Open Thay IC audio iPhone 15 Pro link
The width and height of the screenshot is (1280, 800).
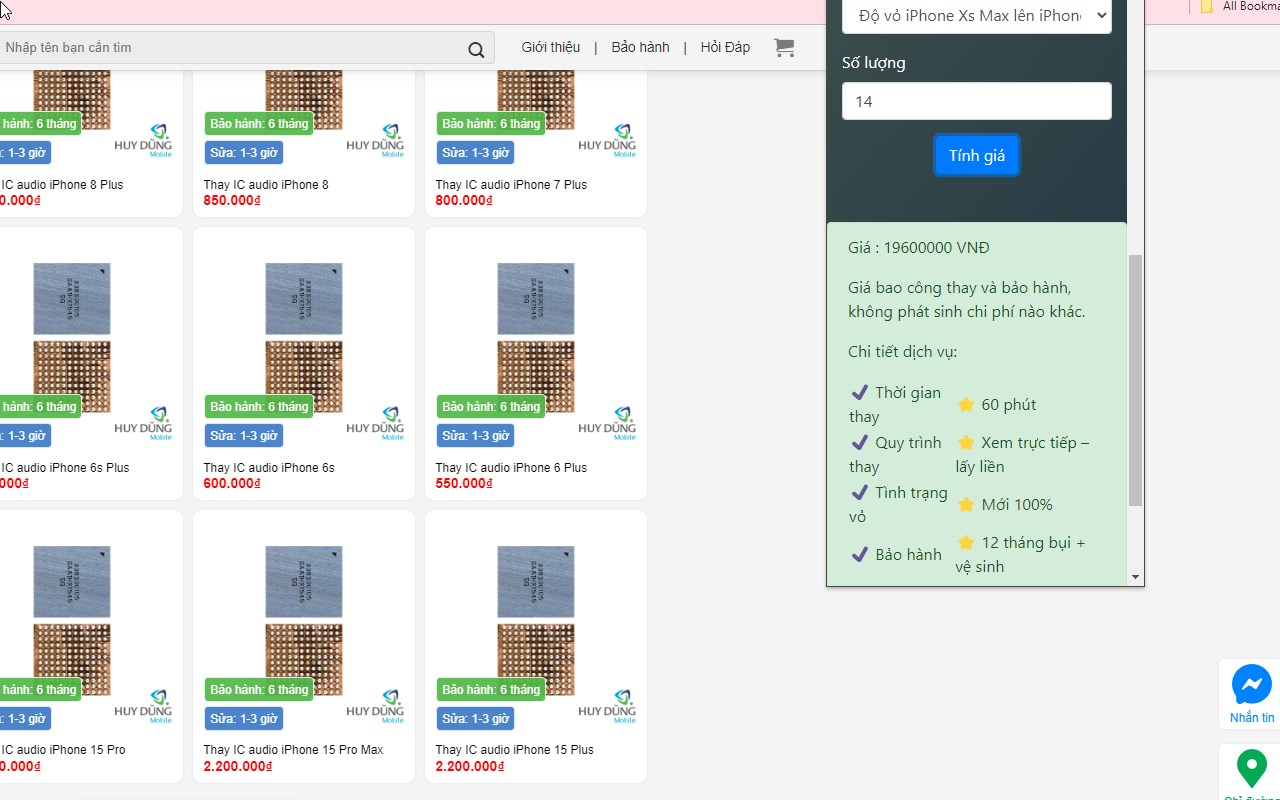pos(63,749)
